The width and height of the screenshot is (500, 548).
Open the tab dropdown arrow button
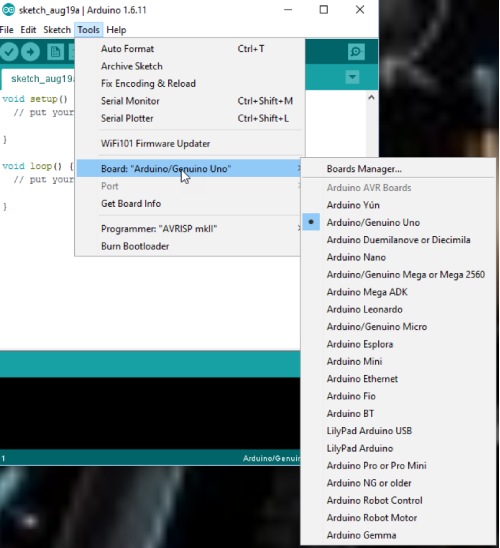click(x=352, y=77)
